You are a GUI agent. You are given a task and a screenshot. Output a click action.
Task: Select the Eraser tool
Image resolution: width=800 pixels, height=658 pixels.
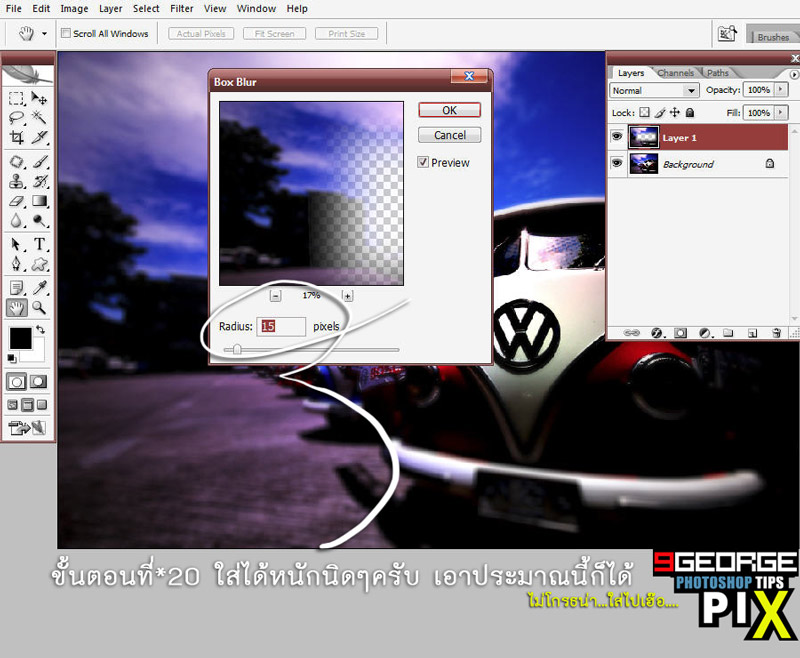pos(16,201)
